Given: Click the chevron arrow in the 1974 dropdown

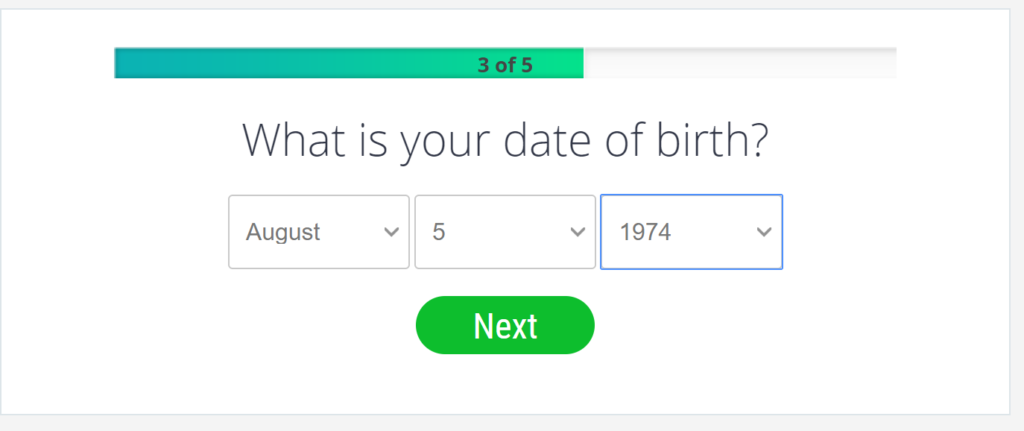Looking at the screenshot, I should click(x=764, y=232).
